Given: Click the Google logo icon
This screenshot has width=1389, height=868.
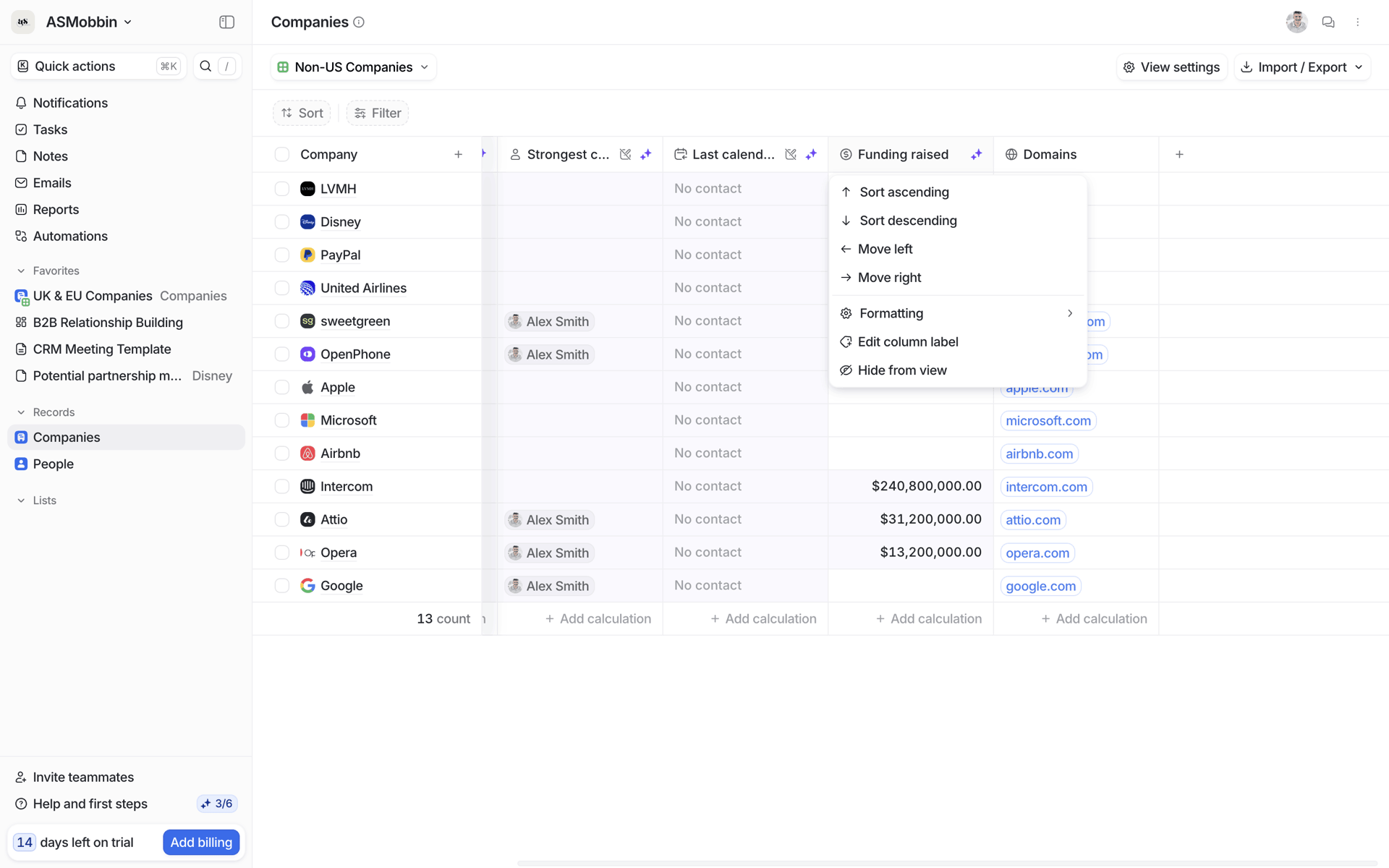Looking at the screenshot, I should tap(307, 586).
